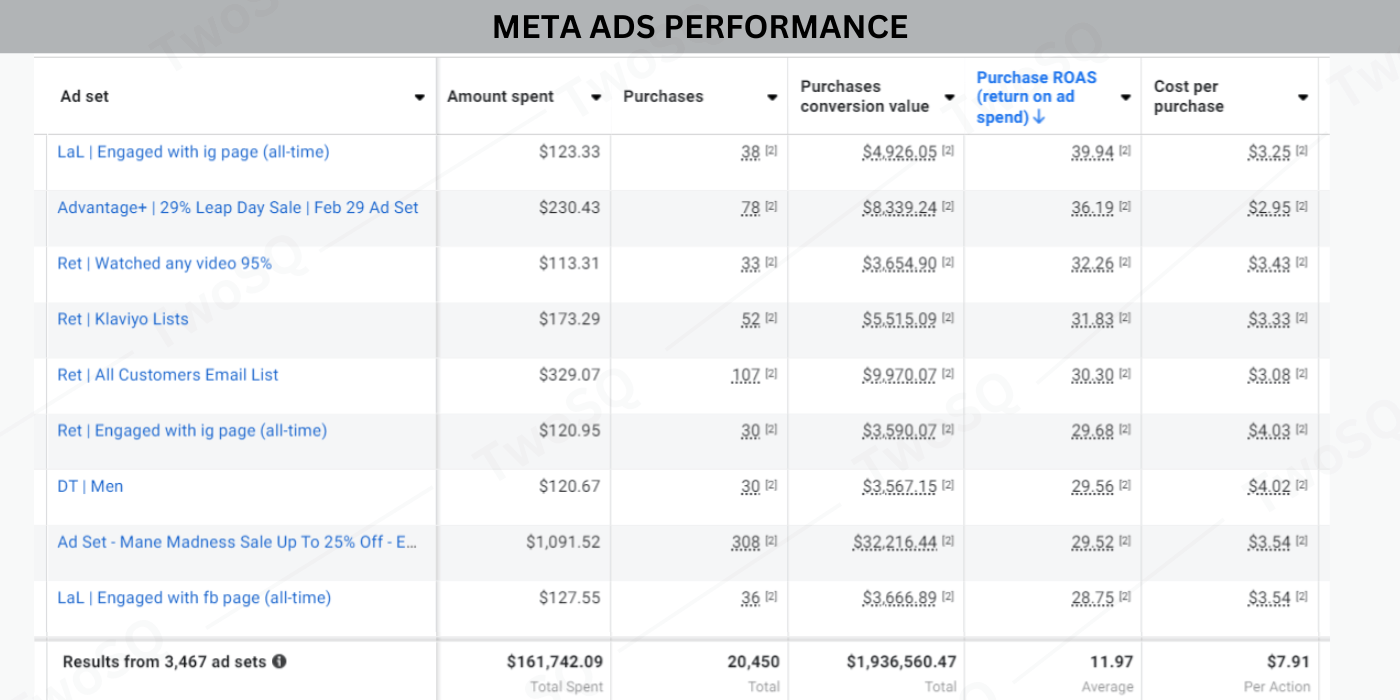Click footnote marker next to $8,339.24 conversion value

(948, 208)
